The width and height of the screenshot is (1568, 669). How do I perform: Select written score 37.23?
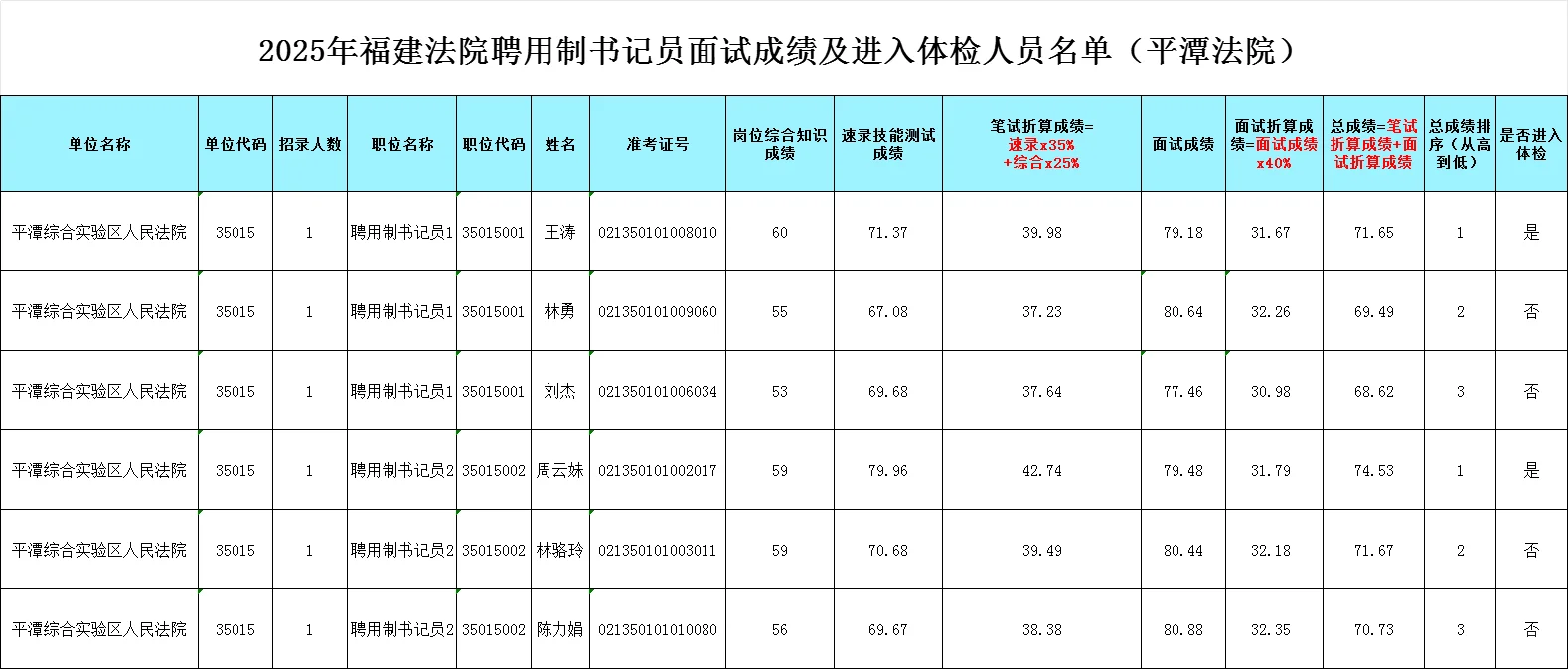[x=1041, y=311]
